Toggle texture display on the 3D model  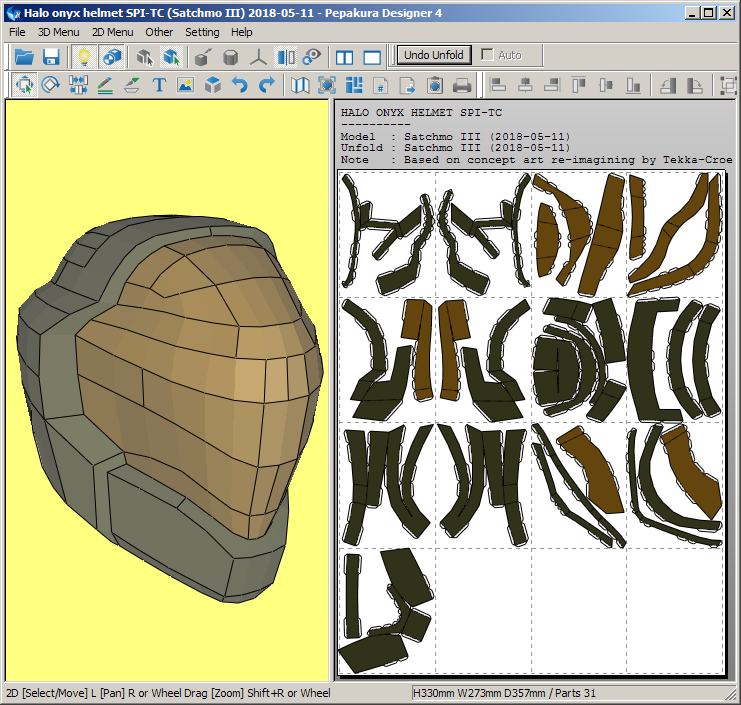coord(112,57)
